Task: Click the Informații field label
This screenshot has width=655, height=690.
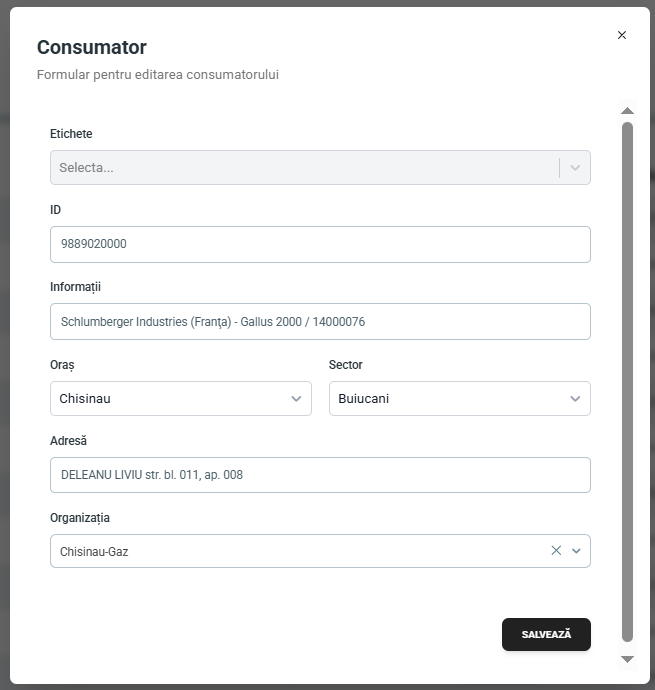Action: coord(76,287)
